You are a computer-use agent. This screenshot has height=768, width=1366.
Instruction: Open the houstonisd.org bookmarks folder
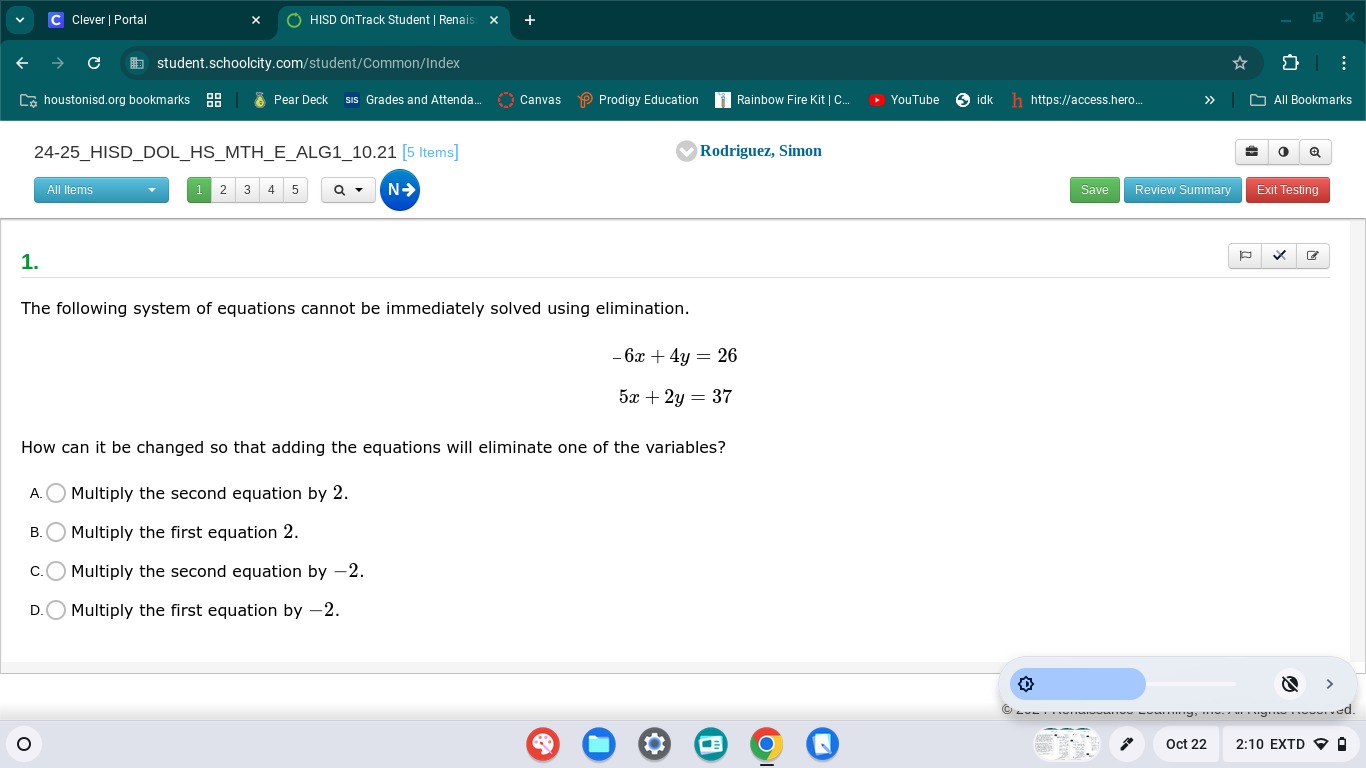click(x=105, y=100)
